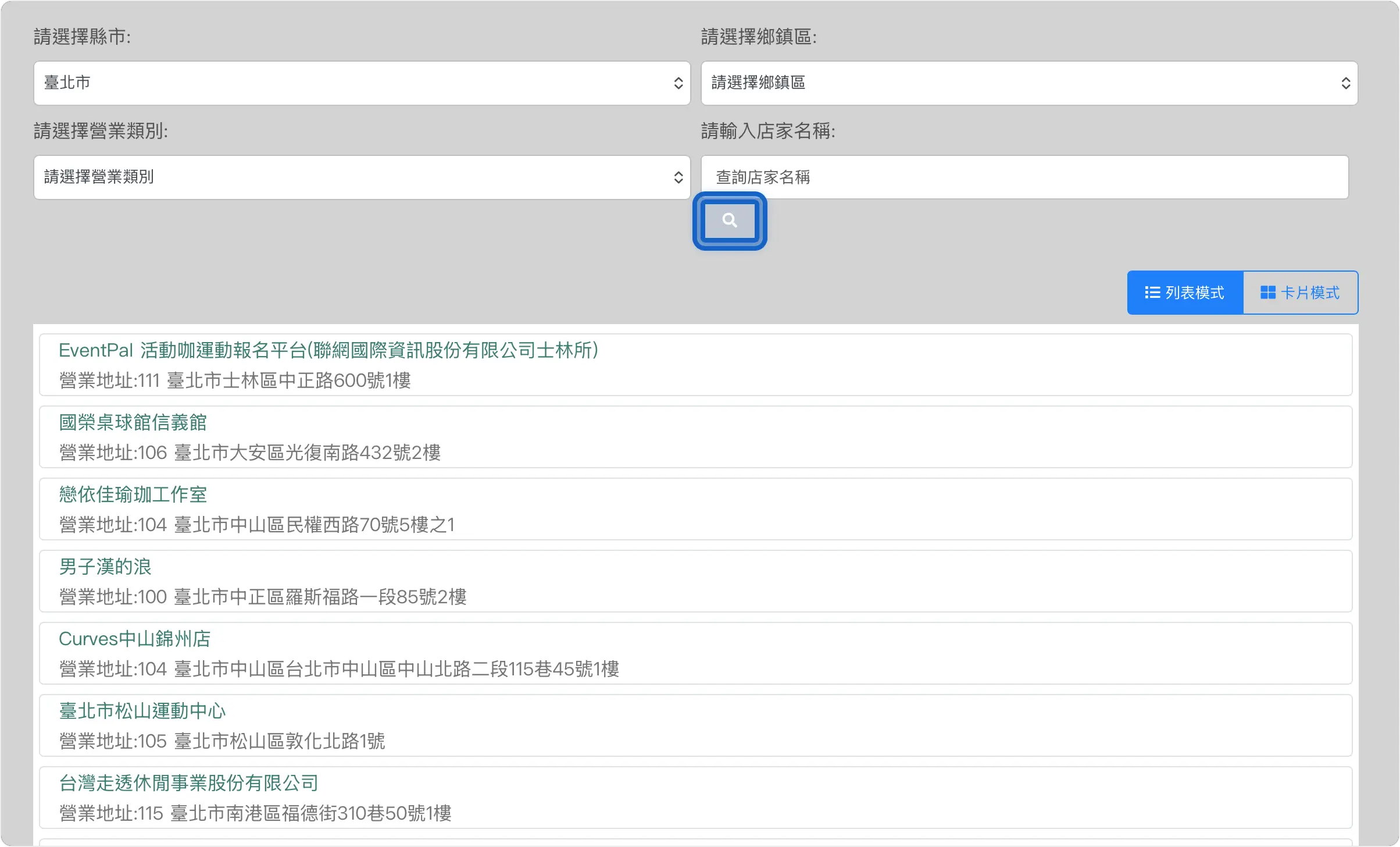Click address 中山北路二段115巷45號1樓
Screen dimensions: 1400x847
pyautogui.click(x=508, y=669)
